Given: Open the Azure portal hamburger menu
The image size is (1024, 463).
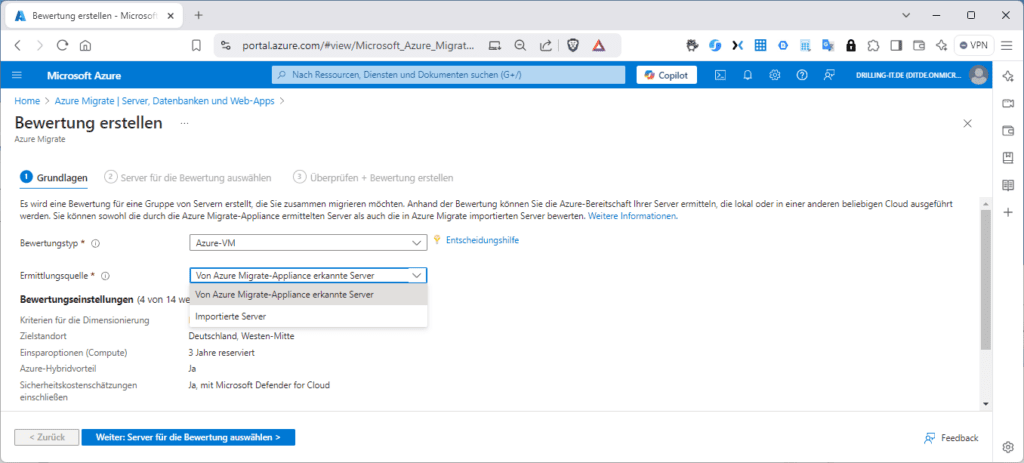Looking at the screenshot, I should [x=17, y=75].
